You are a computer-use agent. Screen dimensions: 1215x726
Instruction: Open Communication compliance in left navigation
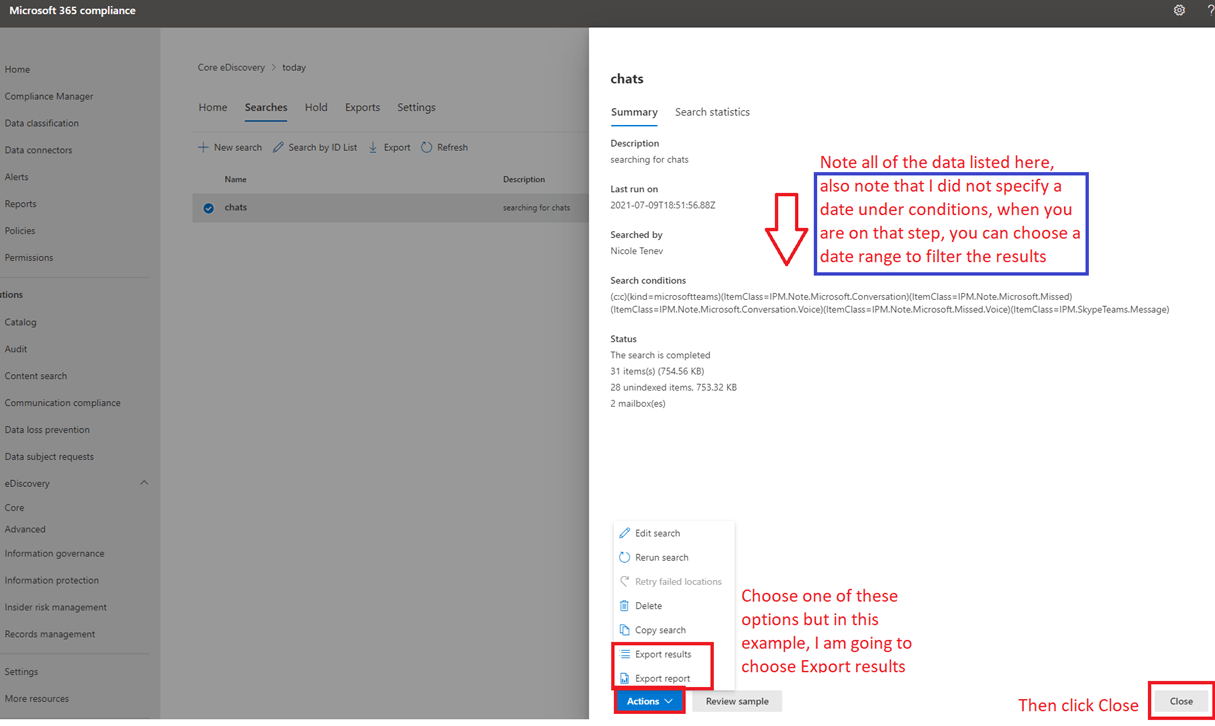tap(62, 403)
